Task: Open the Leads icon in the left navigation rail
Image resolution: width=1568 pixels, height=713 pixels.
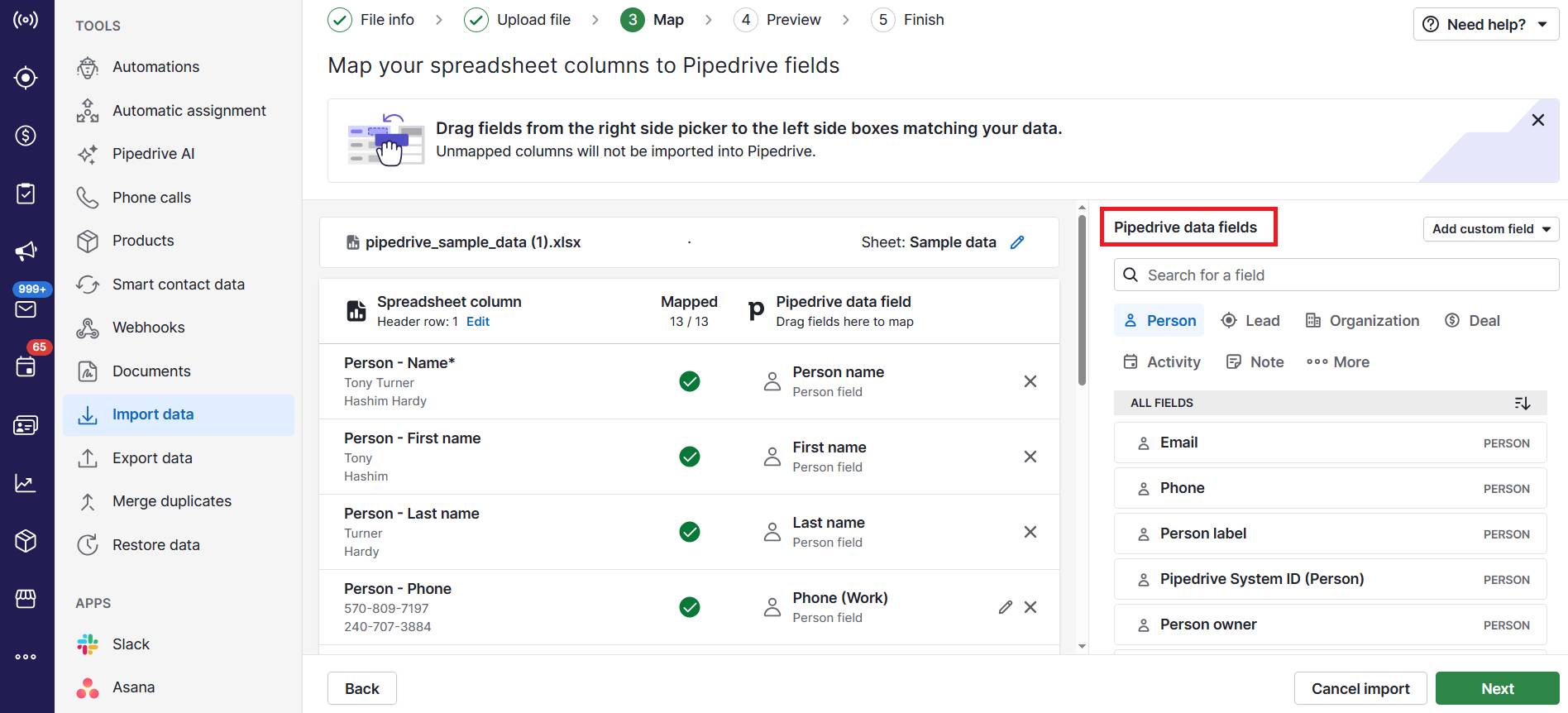Action: (x=26, y=78)
